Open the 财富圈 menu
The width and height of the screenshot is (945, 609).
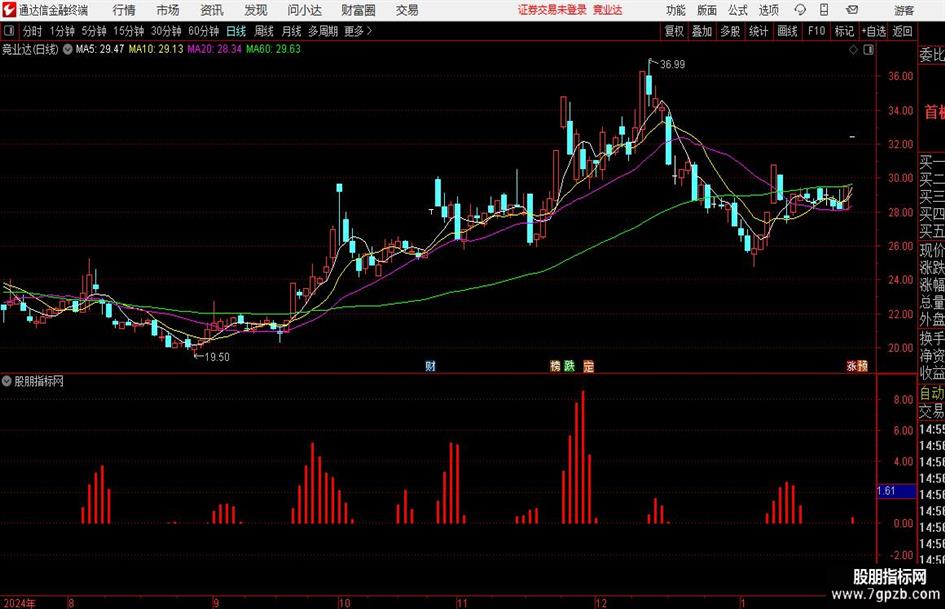coord(358,10)
